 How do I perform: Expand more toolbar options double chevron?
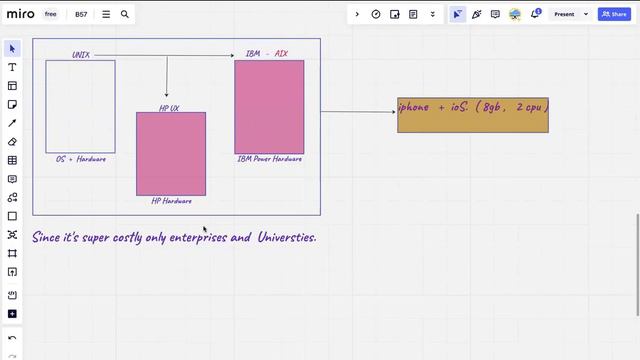pos(433,14)
